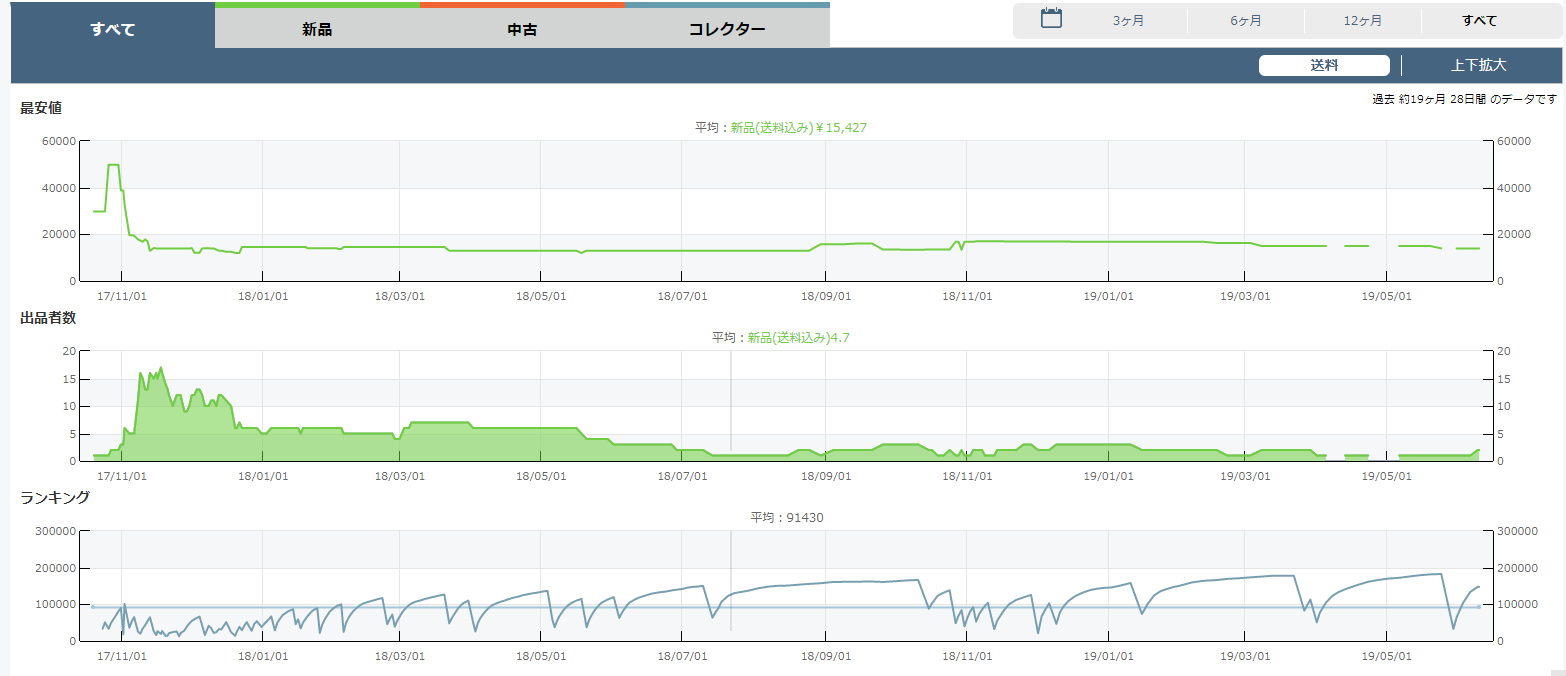Set the period to 6ヶ月

tap(1245, 21)
